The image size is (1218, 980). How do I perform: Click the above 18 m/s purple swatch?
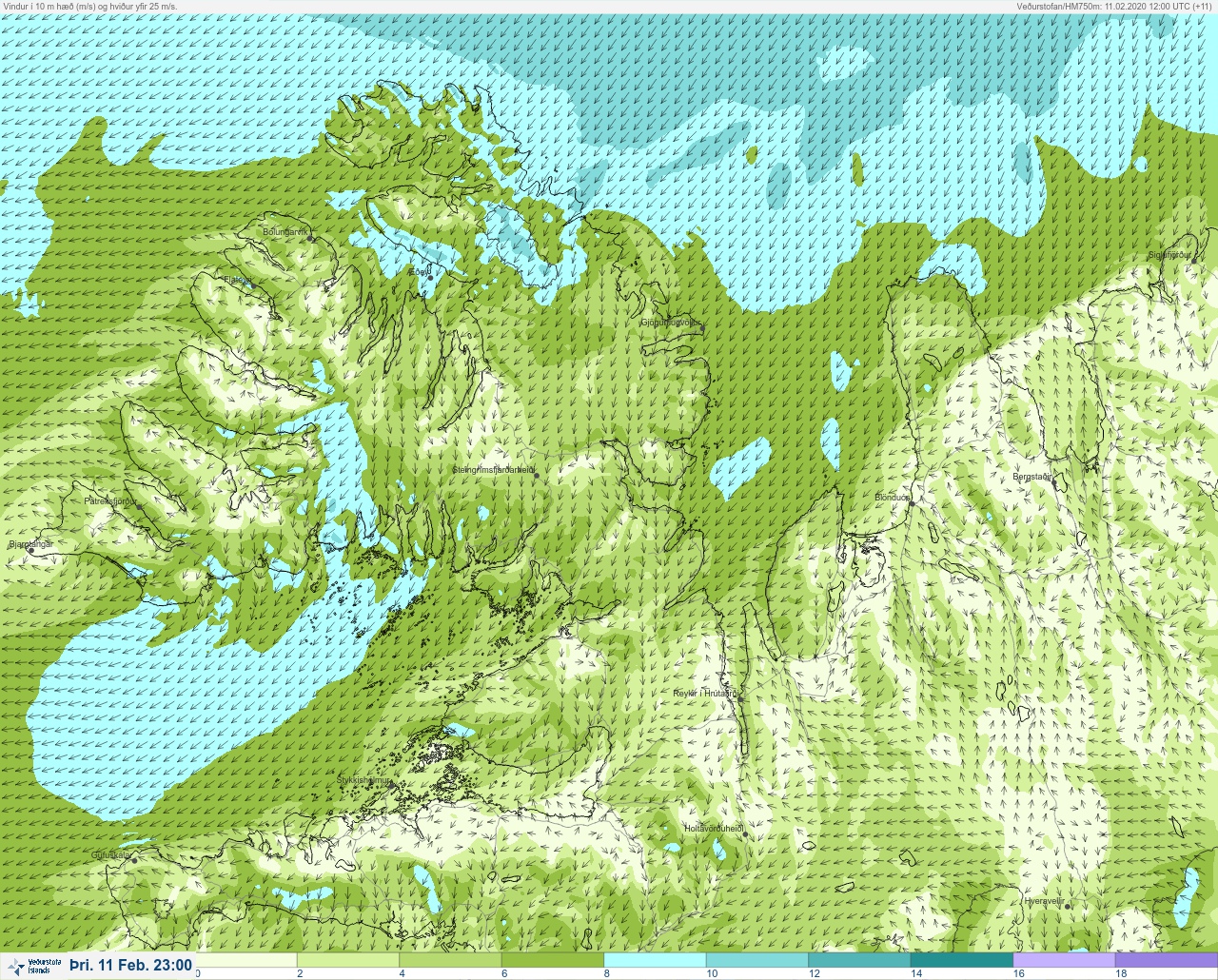pos(1167,960)
